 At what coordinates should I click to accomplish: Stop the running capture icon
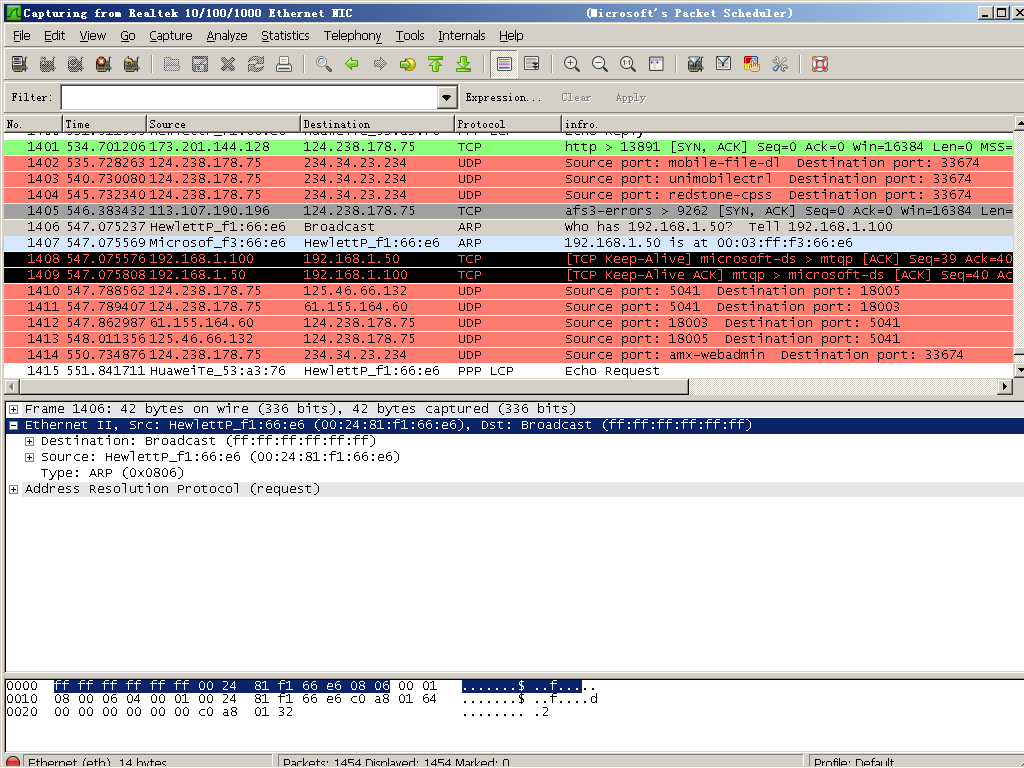[103, 64]
